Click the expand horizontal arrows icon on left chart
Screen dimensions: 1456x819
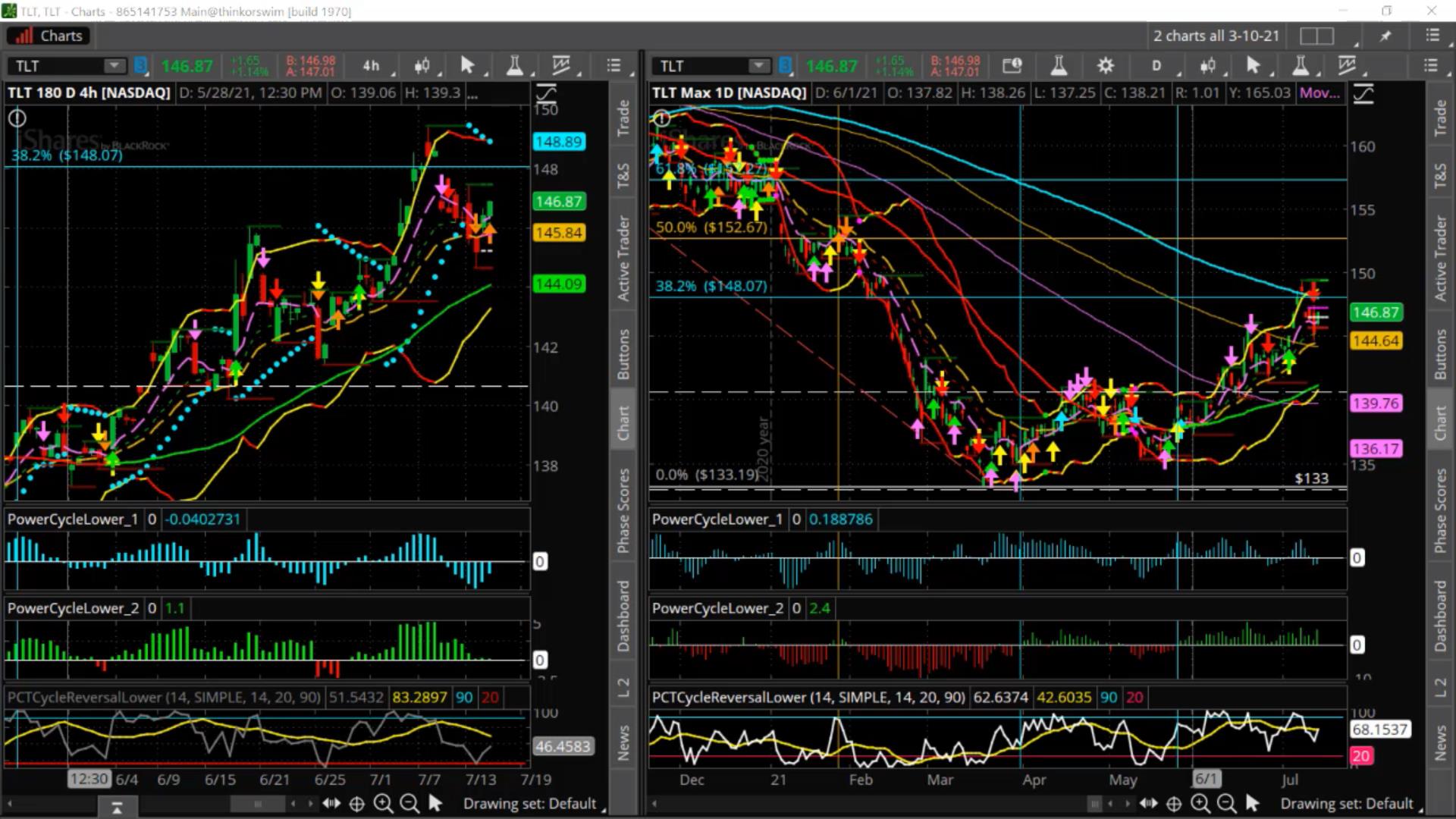tap(331, 803)
